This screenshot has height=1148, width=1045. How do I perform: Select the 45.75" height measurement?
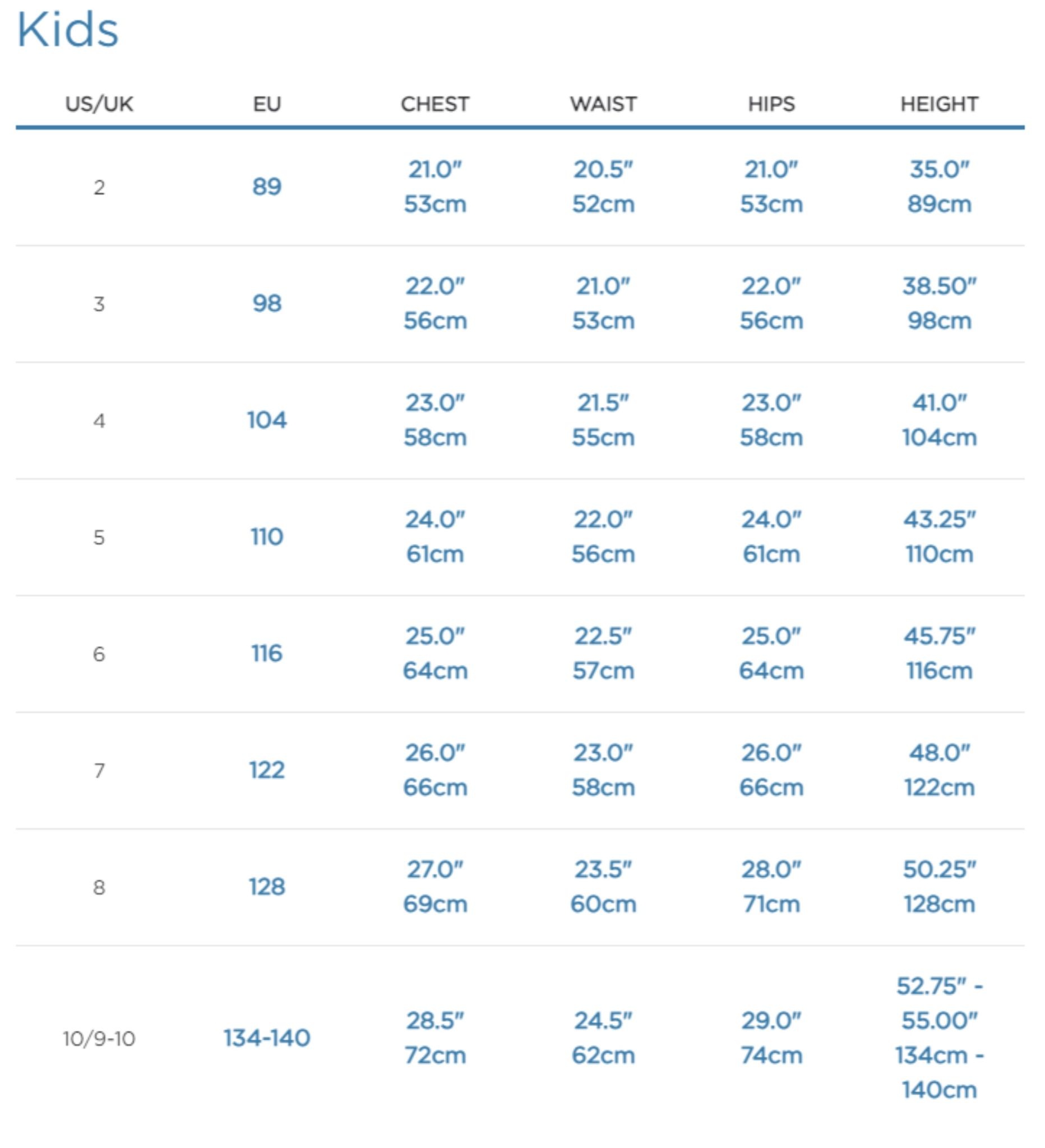939,636
